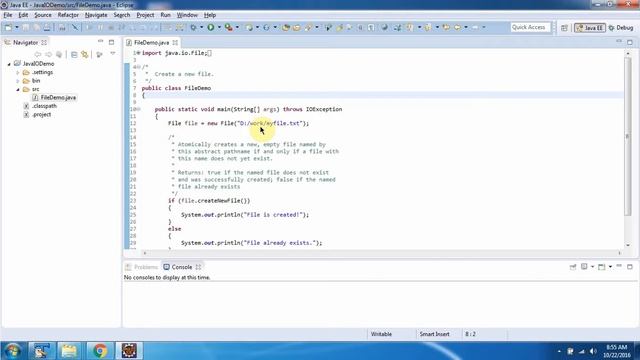Toggle Show Whitespace Characters
The image size is (640, 360).
(371, 27)
